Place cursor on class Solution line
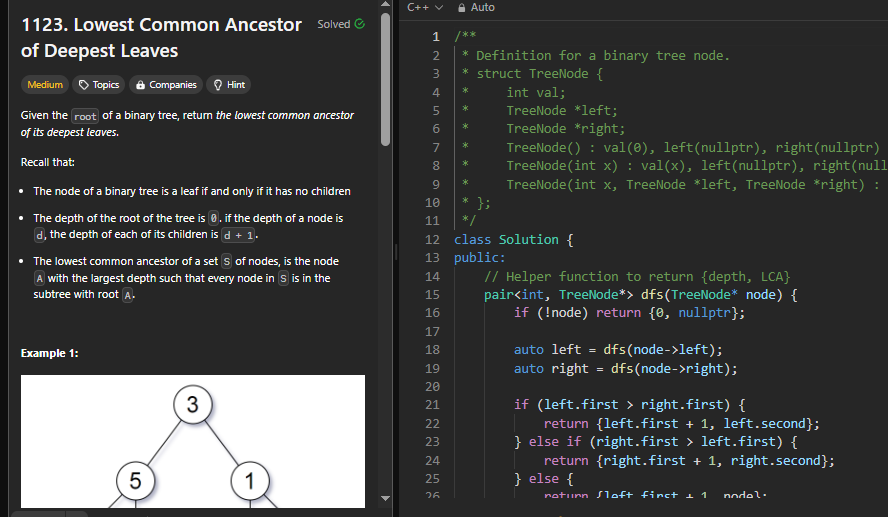Screen dimensions: 888x517 click(513, 240)
